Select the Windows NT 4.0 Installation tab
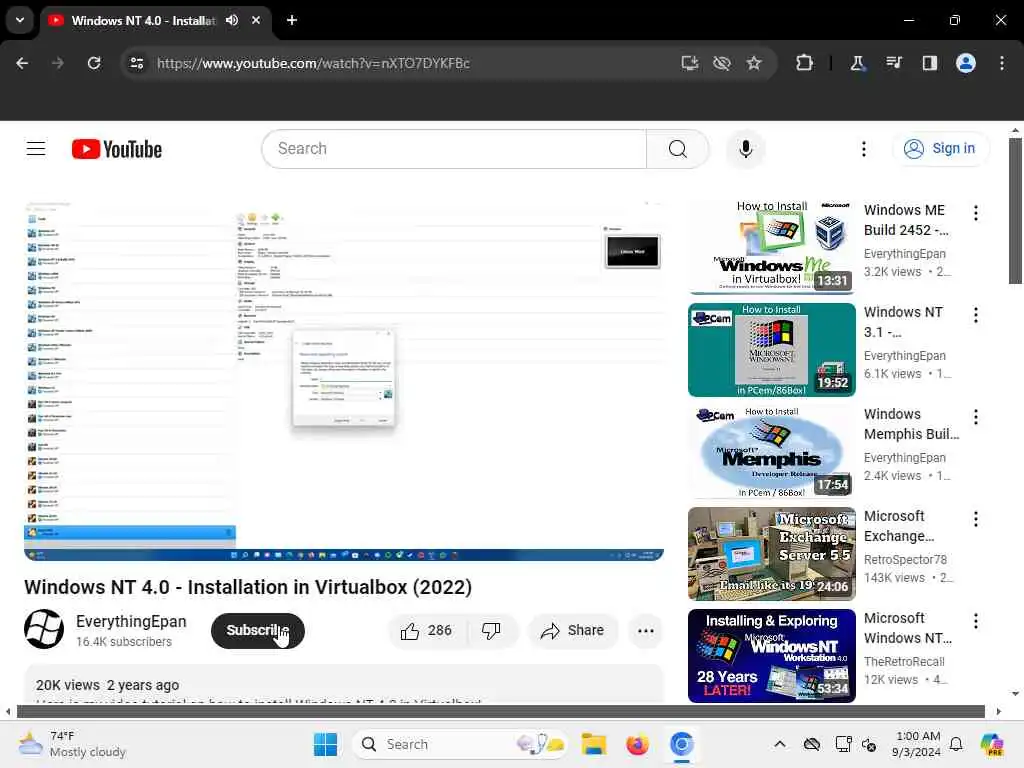Image resolution: width=1024 pixels, height=768 pixels. [x=144, y=21]
